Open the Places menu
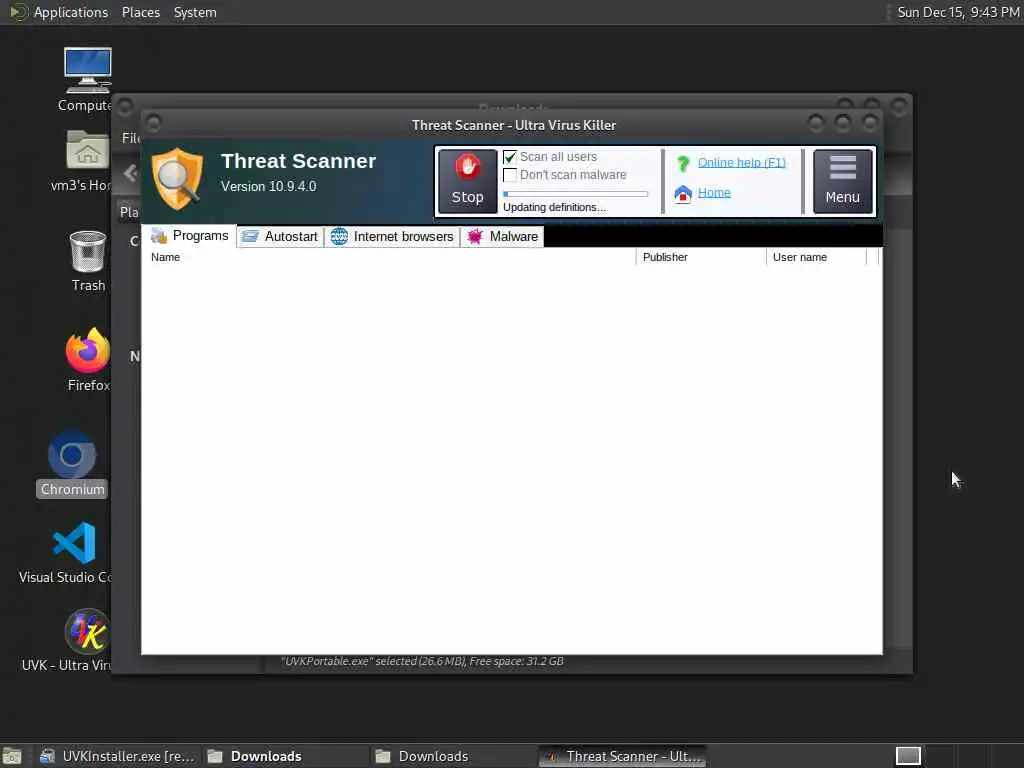1024x768 pixels. tap(140, 12)
